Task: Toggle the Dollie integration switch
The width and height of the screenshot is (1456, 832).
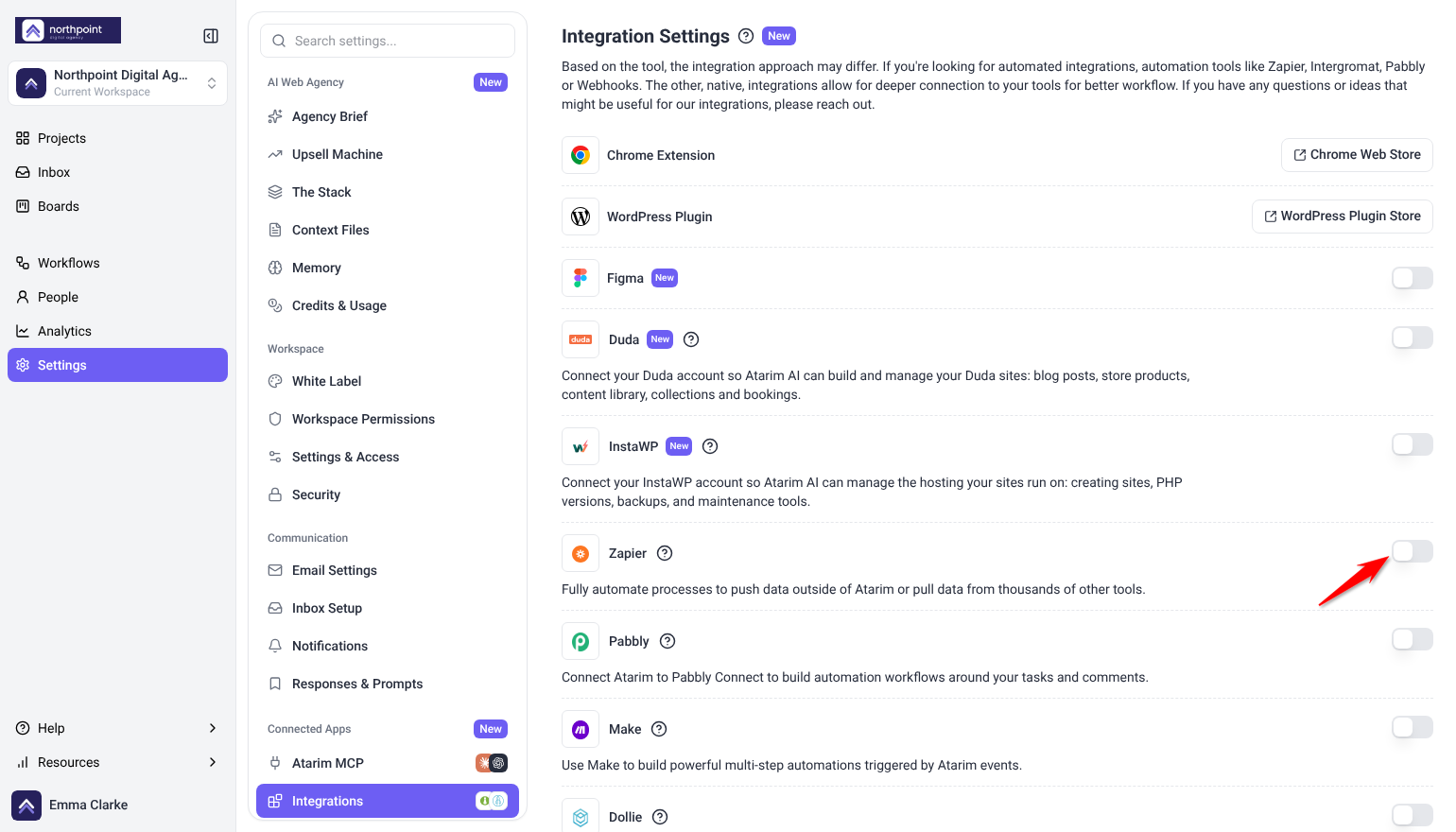Action: click(x=1413, y=815)
